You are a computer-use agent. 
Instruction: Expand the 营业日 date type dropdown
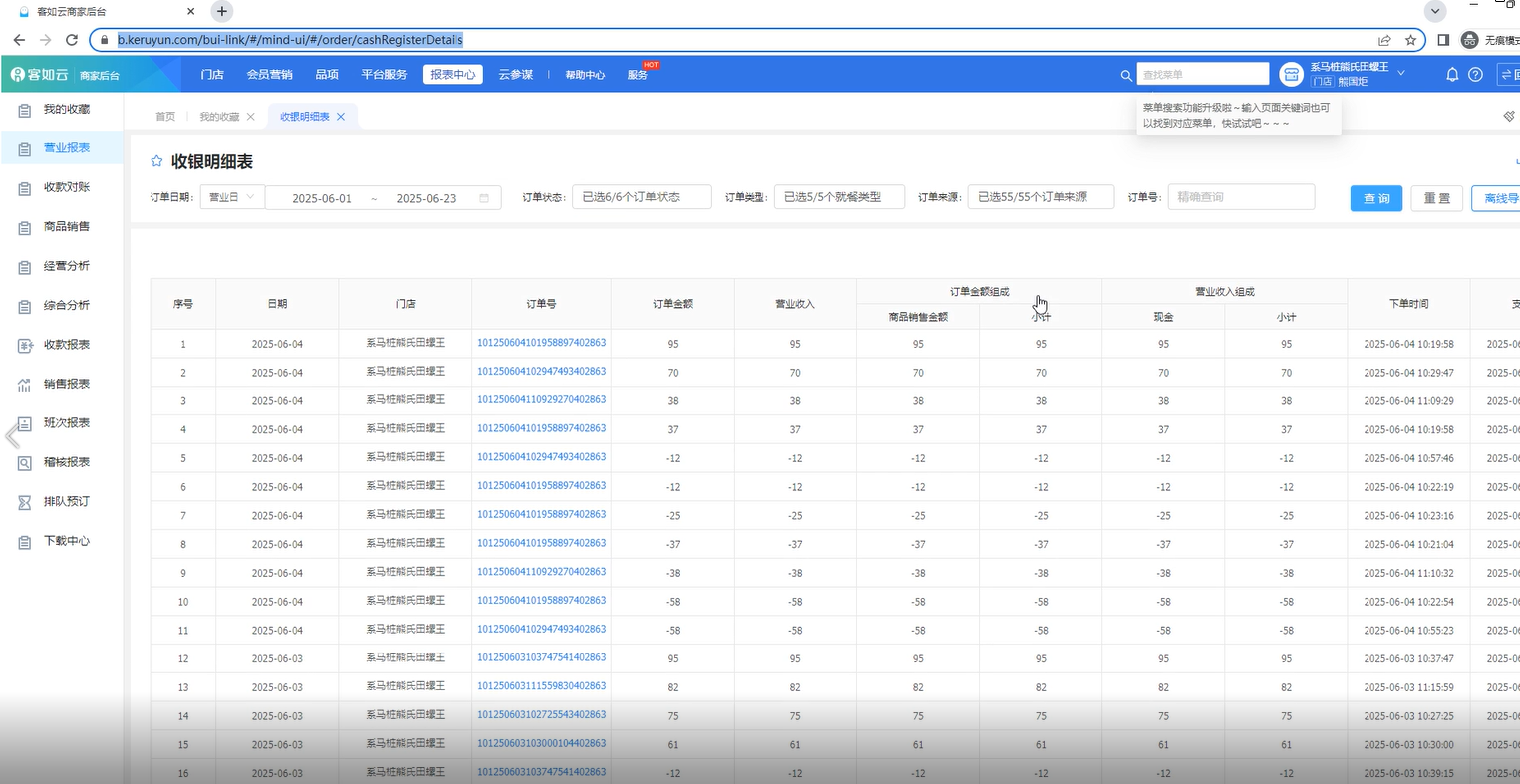pos(232,197)
